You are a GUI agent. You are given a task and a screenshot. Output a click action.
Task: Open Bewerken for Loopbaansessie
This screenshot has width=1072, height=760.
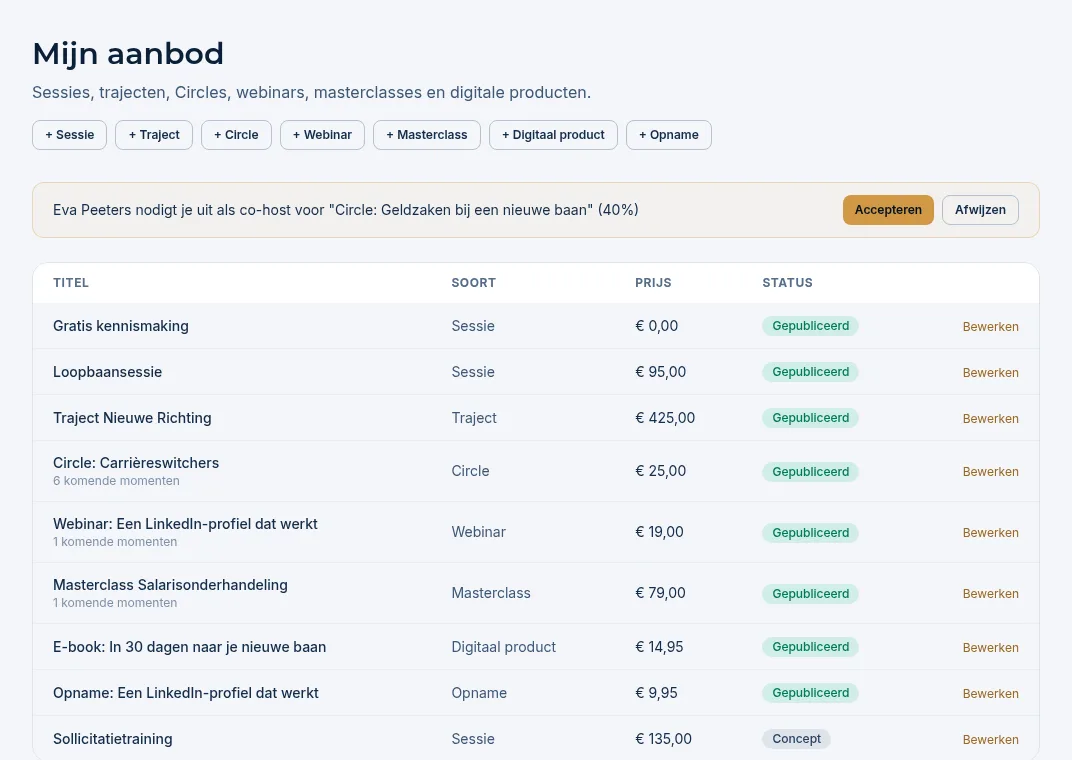tap(990, 372)
